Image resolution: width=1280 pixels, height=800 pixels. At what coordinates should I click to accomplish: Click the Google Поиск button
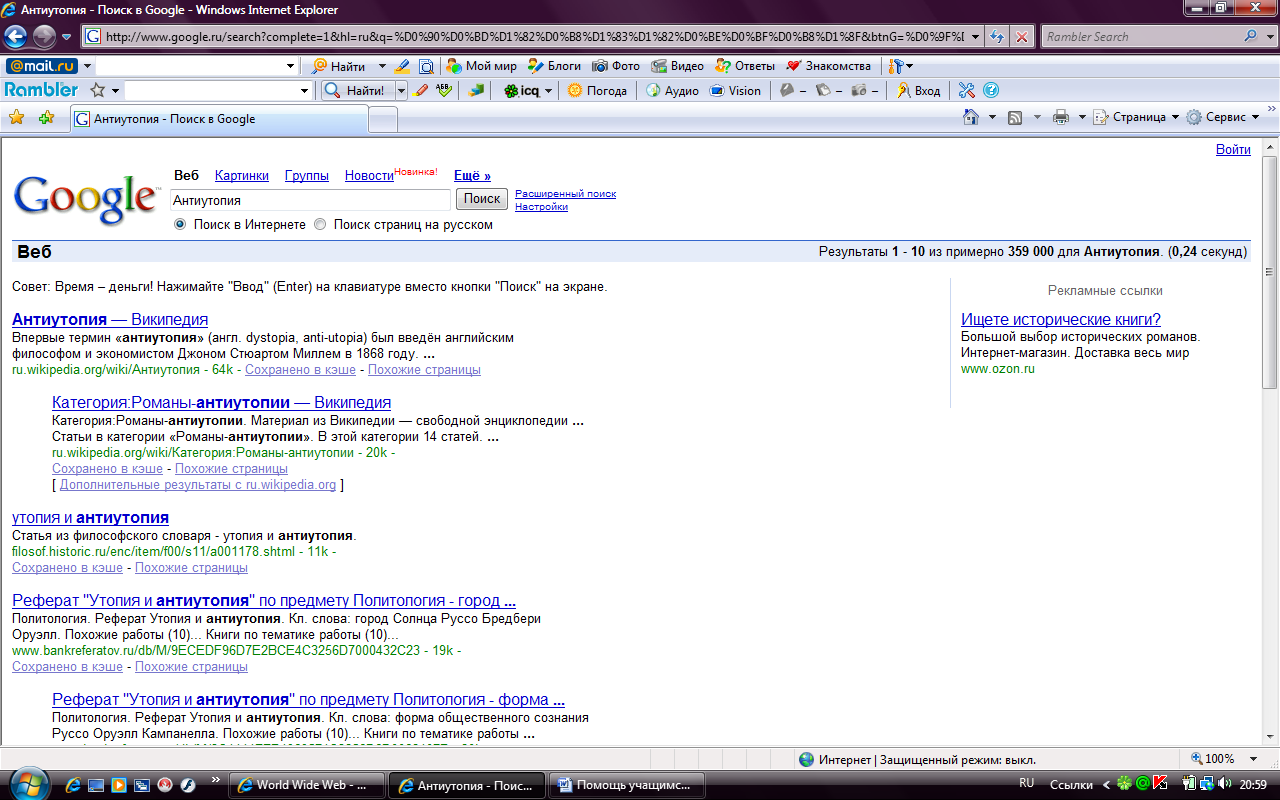482,199
